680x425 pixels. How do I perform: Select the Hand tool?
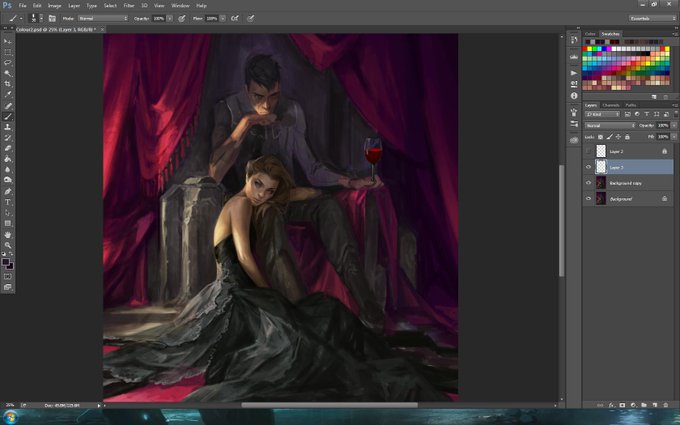point(8,235)
